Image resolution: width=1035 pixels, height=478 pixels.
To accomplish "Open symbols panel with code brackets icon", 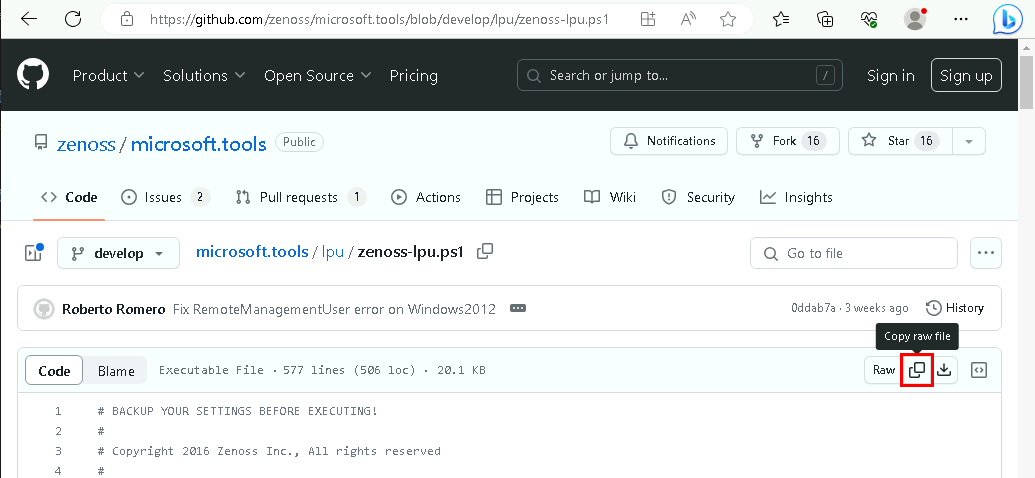I will [x=979, y=370].
